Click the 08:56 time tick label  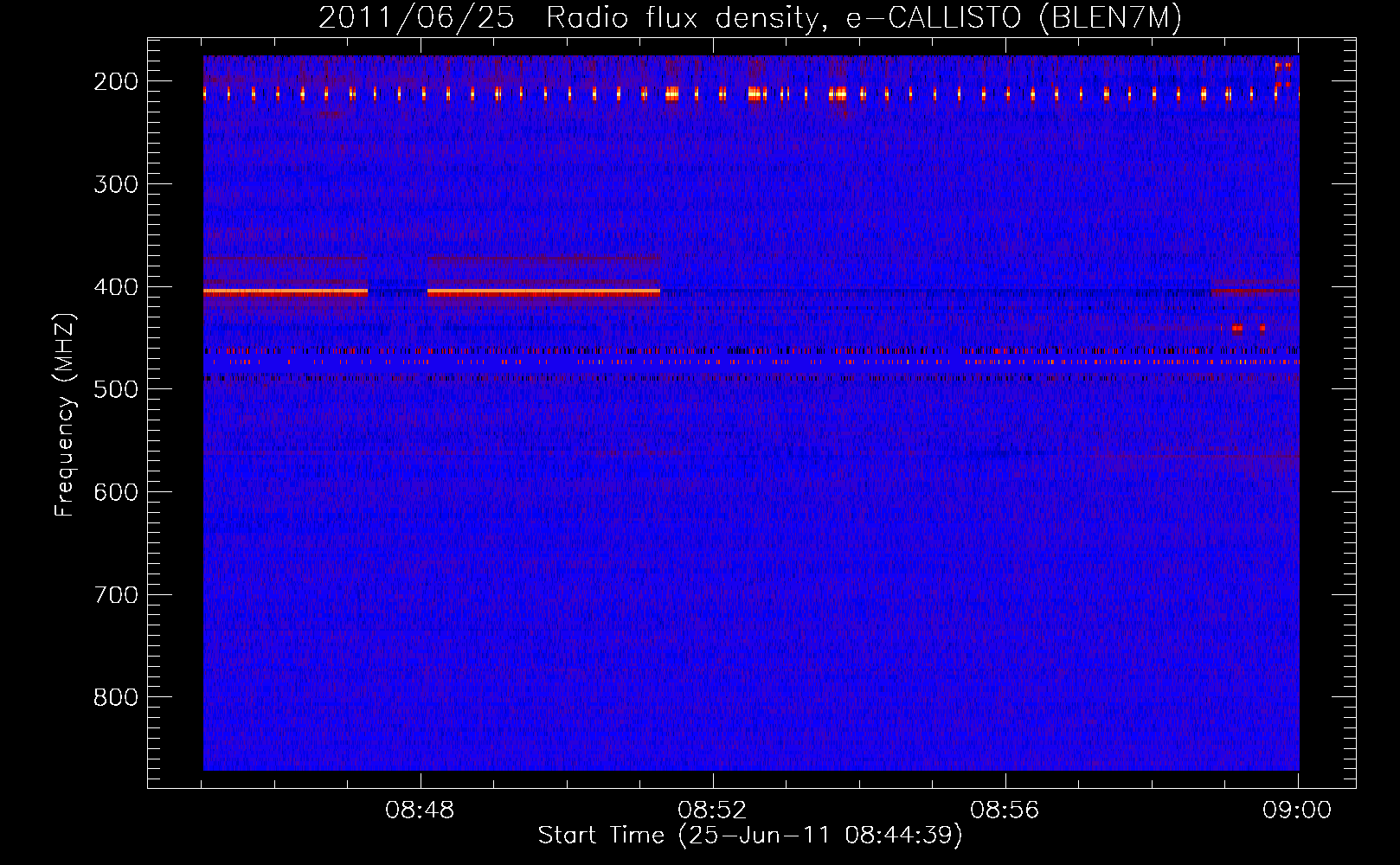tap(1005, 811)
